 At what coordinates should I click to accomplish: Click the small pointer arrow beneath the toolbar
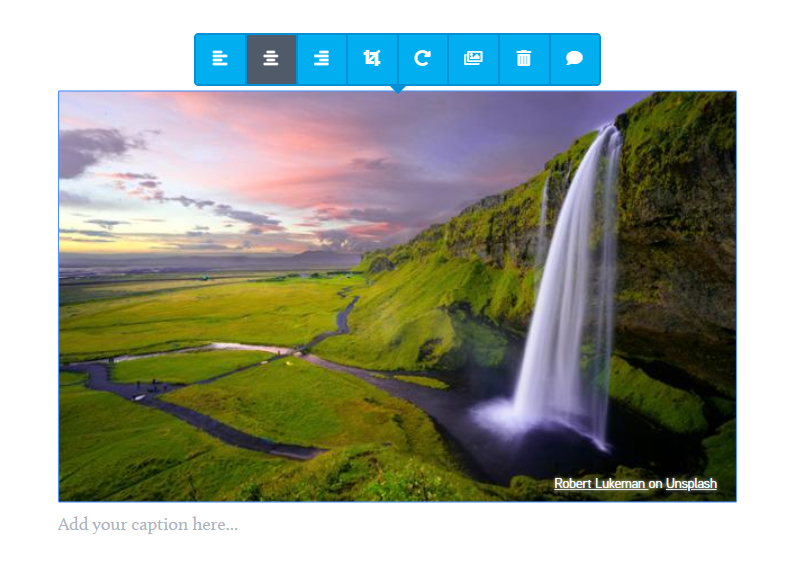point(398,89)
